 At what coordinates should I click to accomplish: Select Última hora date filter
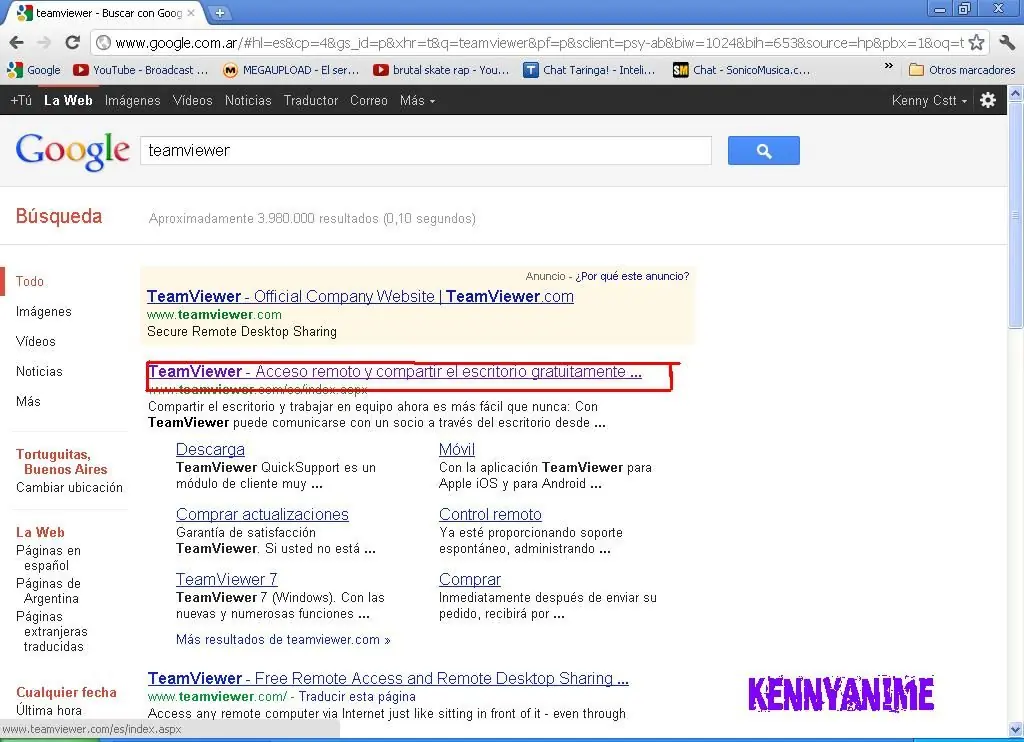[x=49, y=710]
